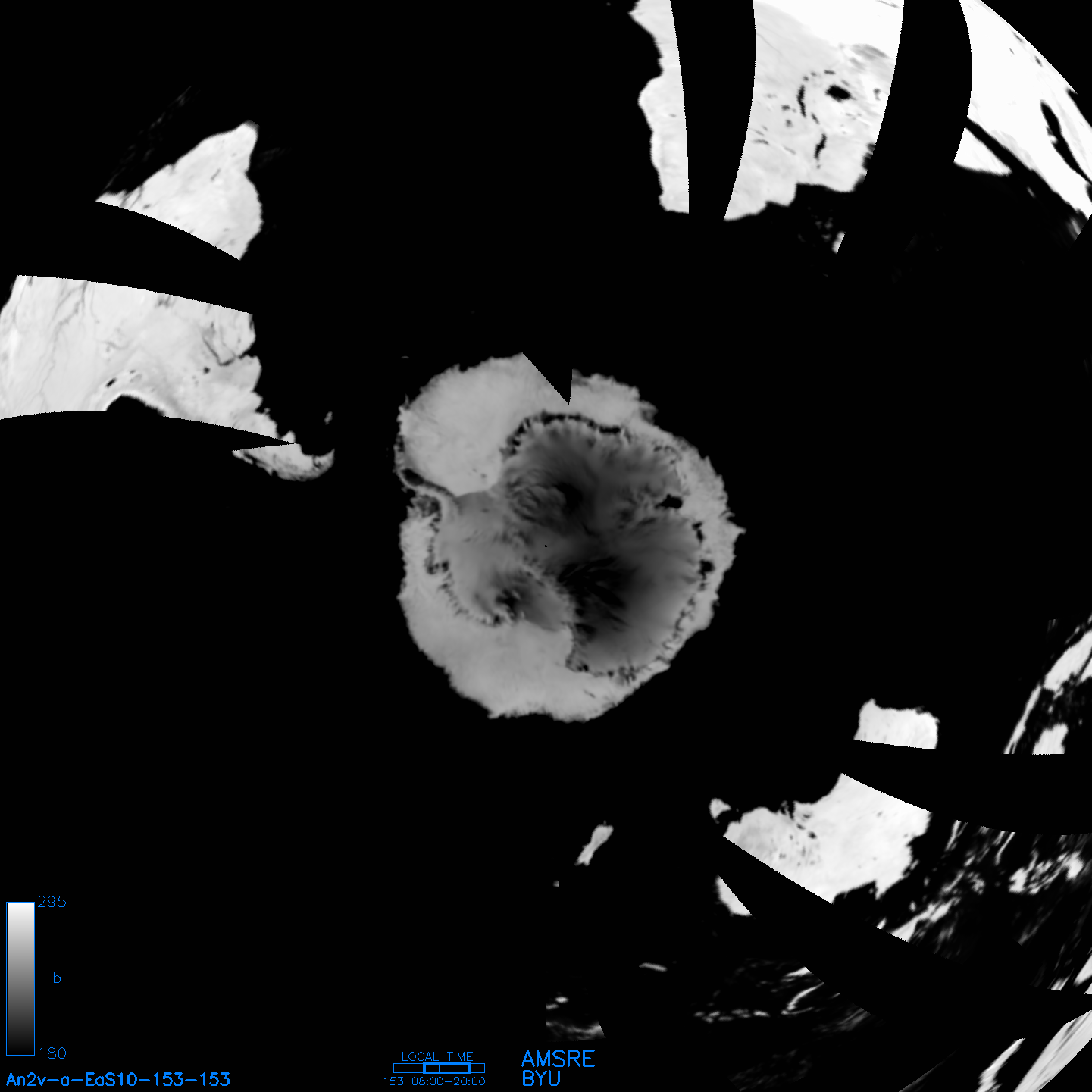Click the brightness temperature grayscale color bar
The width and height of the screenshot is (1092, 1092).
(20, 978)
